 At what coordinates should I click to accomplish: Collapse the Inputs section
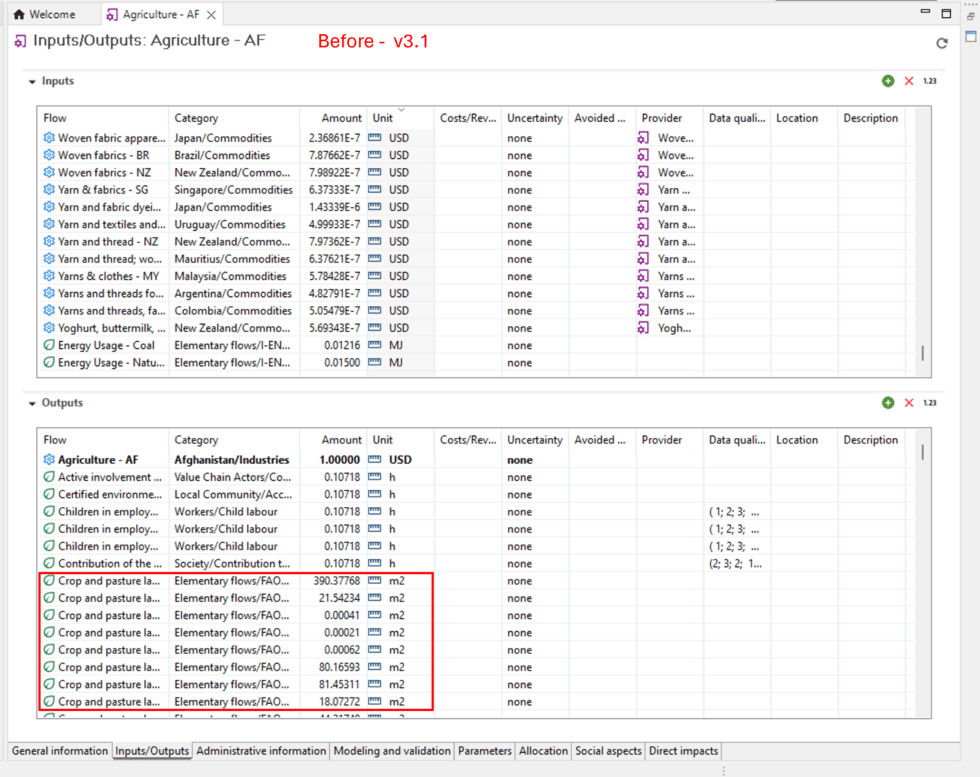32,81
